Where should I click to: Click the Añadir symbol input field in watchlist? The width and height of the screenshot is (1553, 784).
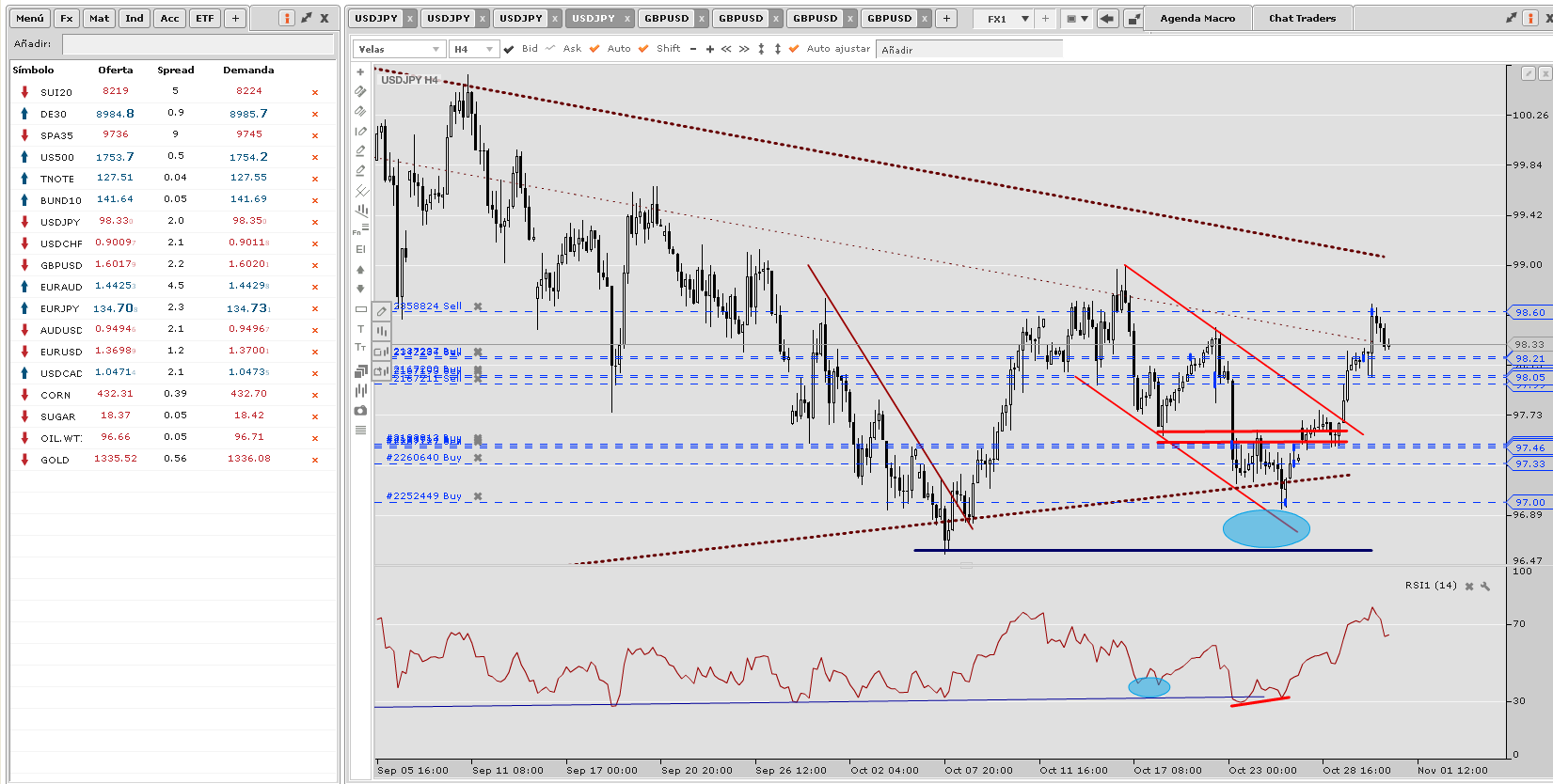[198, 44]
